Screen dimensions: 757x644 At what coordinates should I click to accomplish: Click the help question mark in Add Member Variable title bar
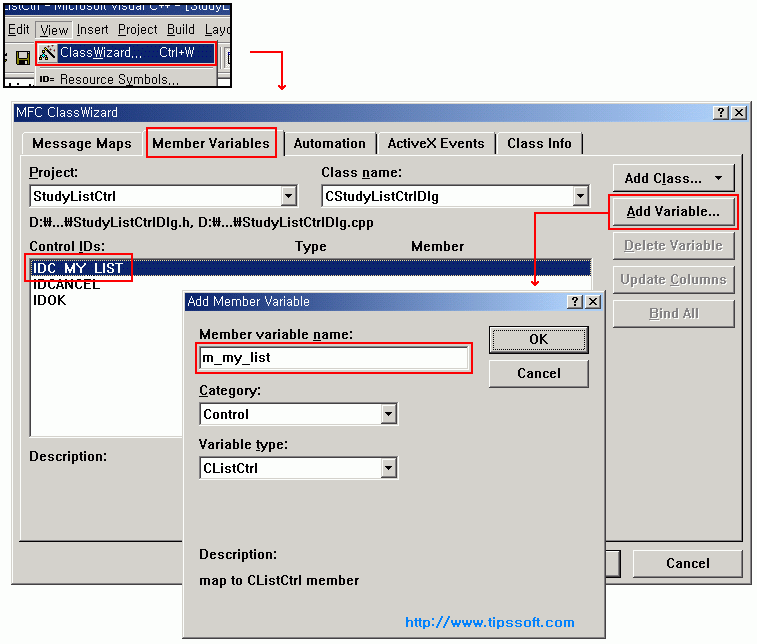click(575, 301)
